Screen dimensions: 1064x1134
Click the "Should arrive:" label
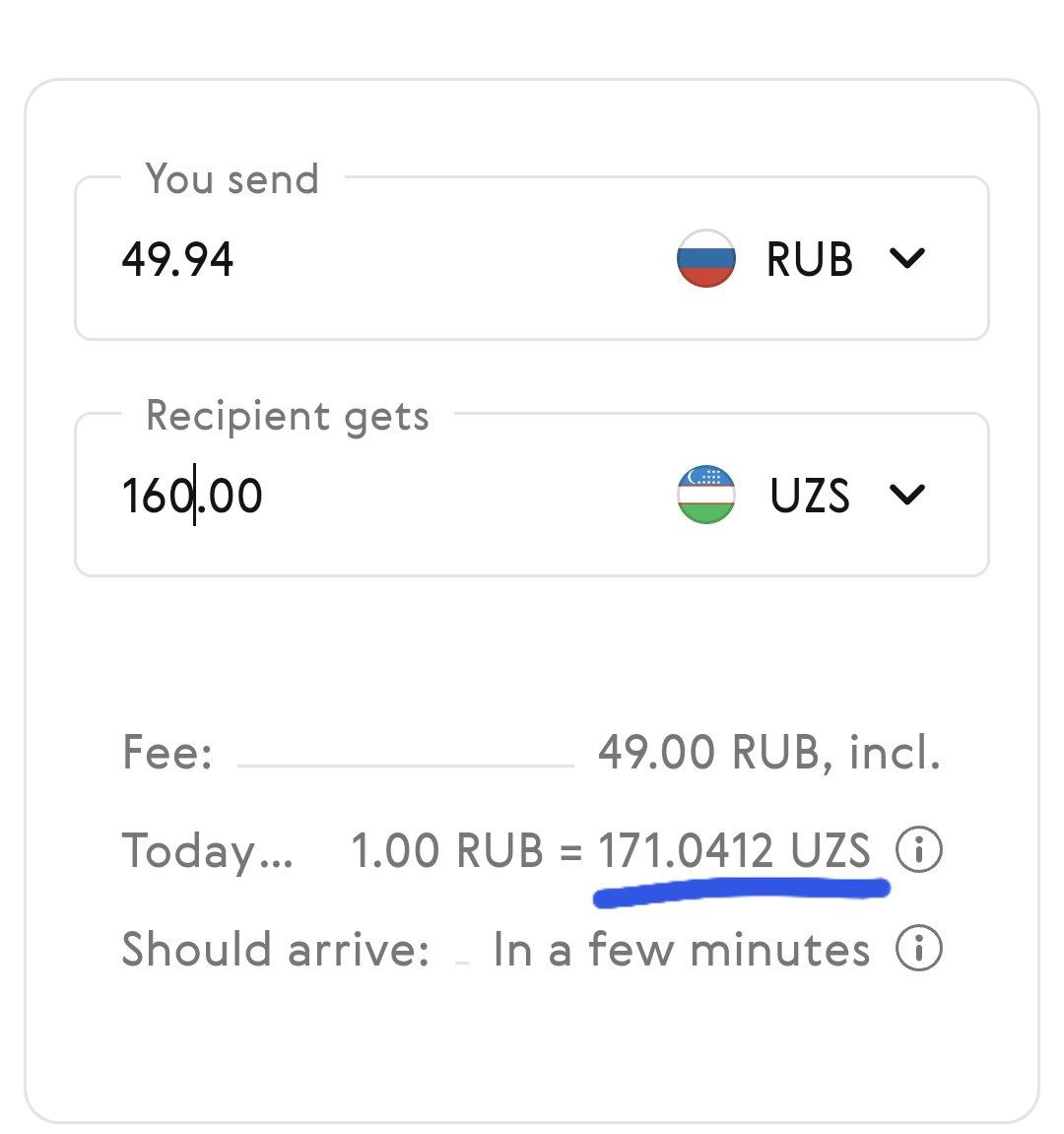click(276, 950)
